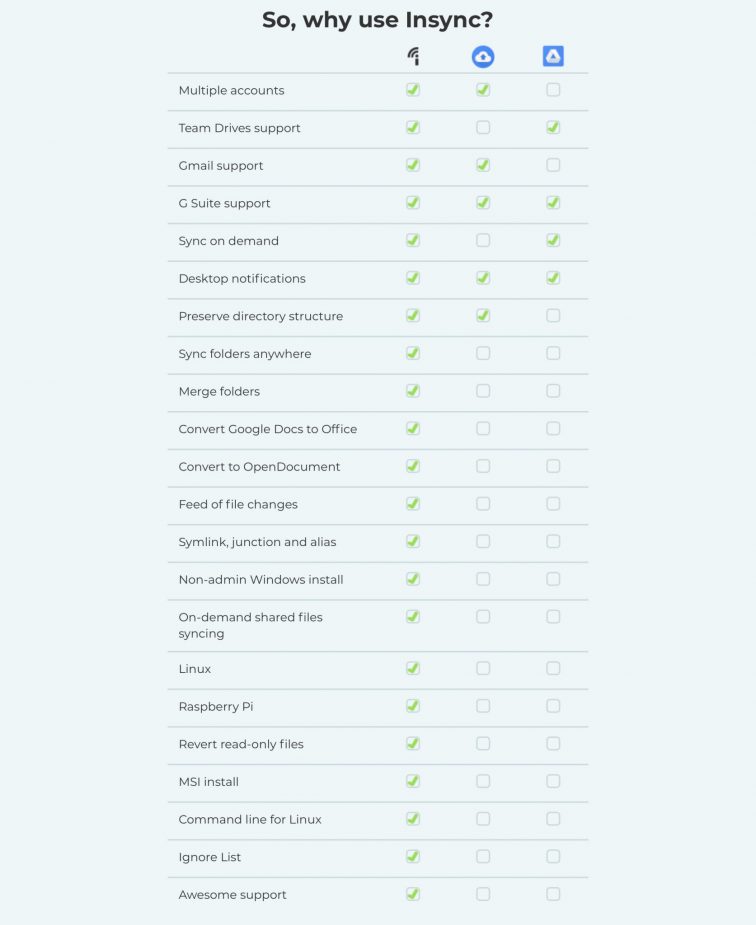The height and width of the screenshot is (925, 756).
Task: Toggle Drive File Stream checkbox for Multiple accounts
Action: tap(553, 90)
